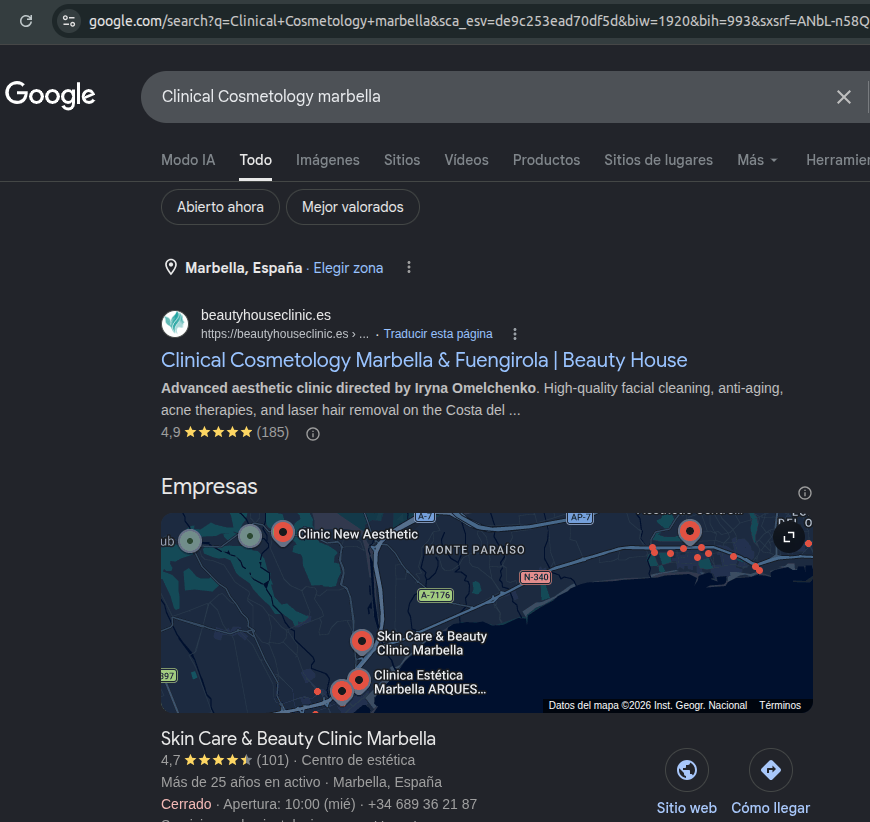
Task: Click the 4,7 rating with 101 reviews
Action: [x=225, y=760]
